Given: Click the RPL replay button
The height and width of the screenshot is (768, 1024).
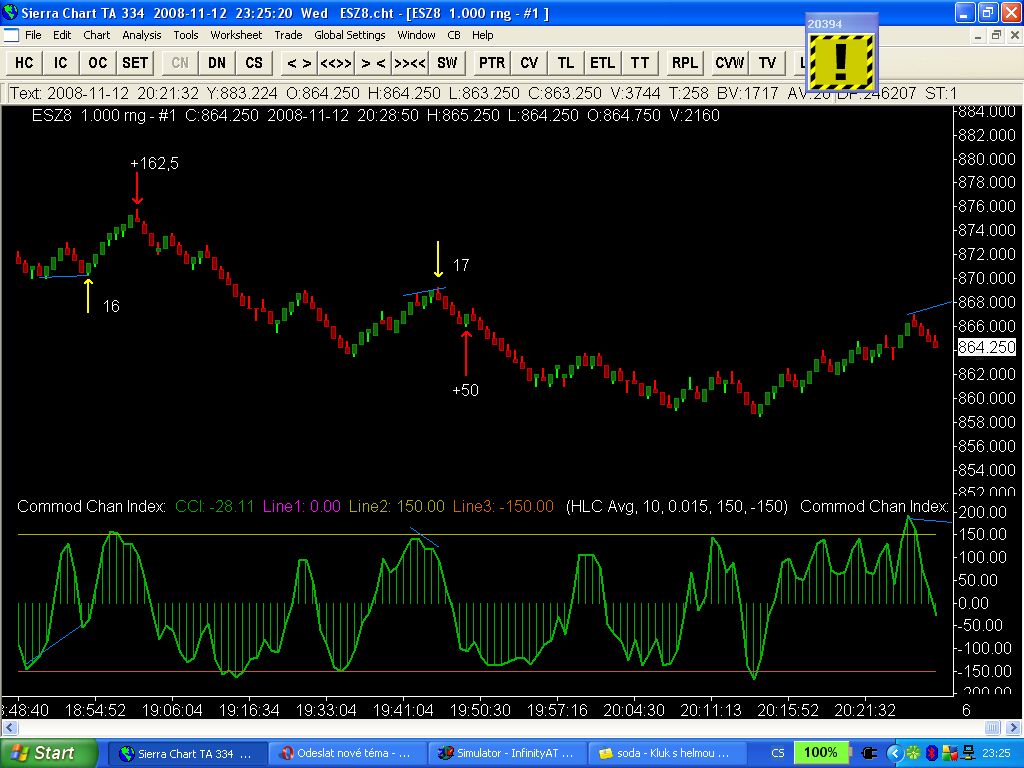Looking at the screenshot, I should (x=685, y=62).
